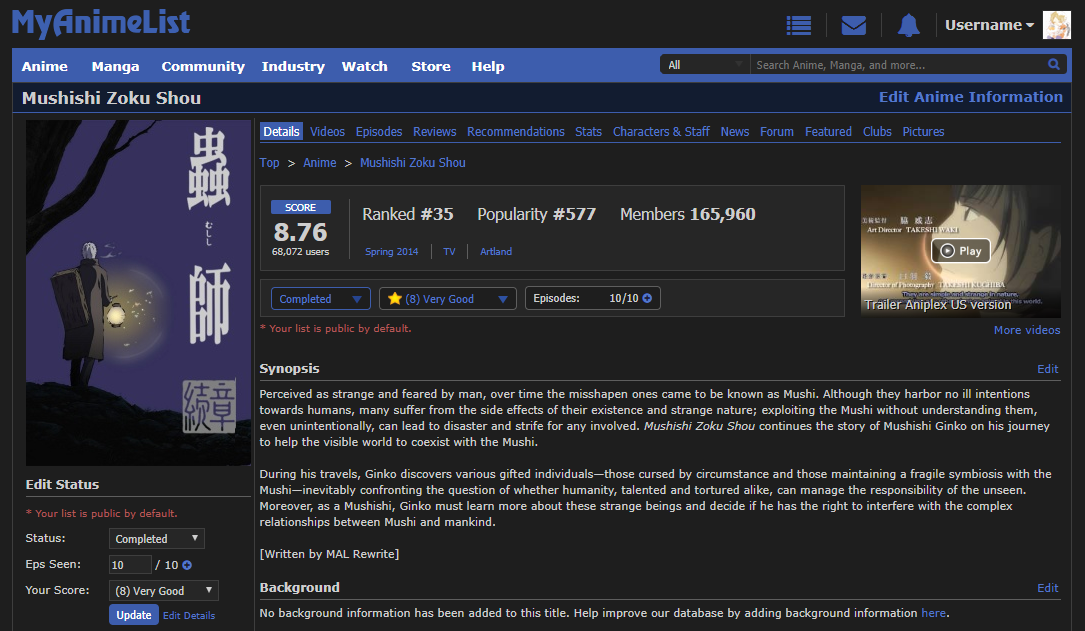The width and height of the screenshot is (1085, 631).
Task: Click the Members 165,960 text
Action: coord(687,214)
